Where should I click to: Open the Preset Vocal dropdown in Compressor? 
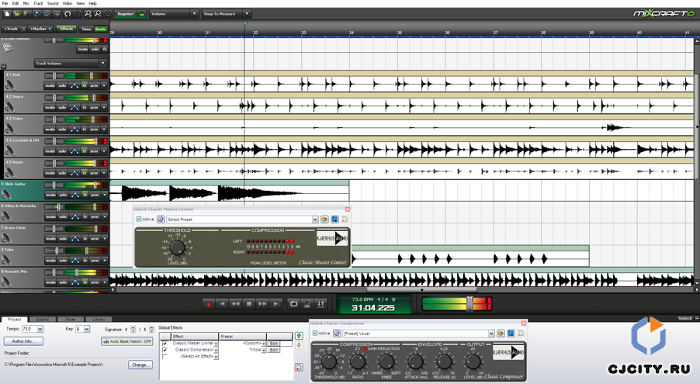click(491, 333)
